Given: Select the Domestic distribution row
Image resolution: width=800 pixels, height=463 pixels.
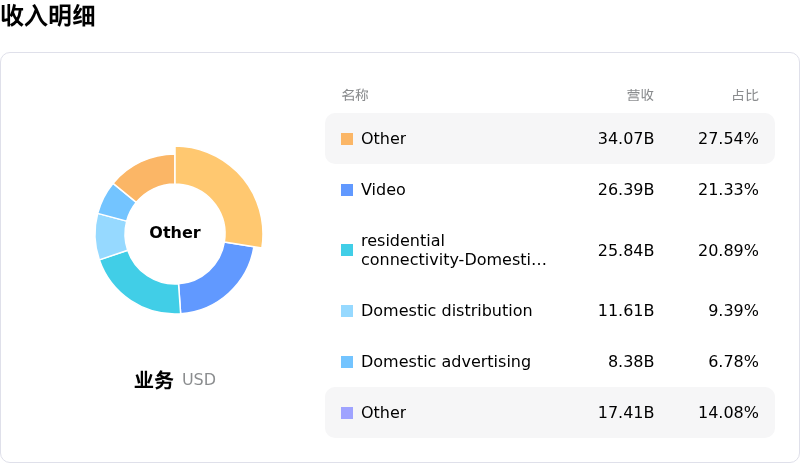Looking at the screenshot, I should tap(549, 311).
